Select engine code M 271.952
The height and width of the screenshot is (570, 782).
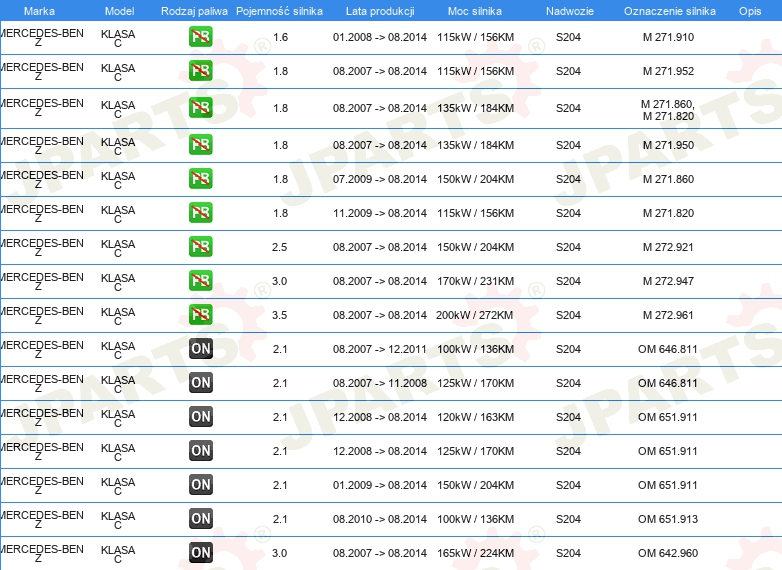point(668,71)
